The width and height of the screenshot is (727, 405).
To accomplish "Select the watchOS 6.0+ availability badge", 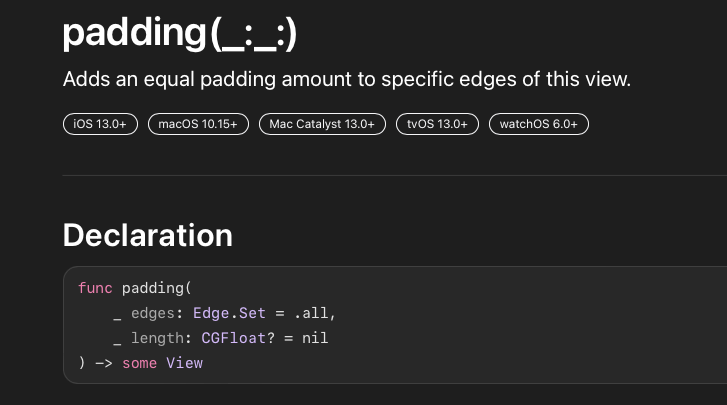I will tap(538, 124).
